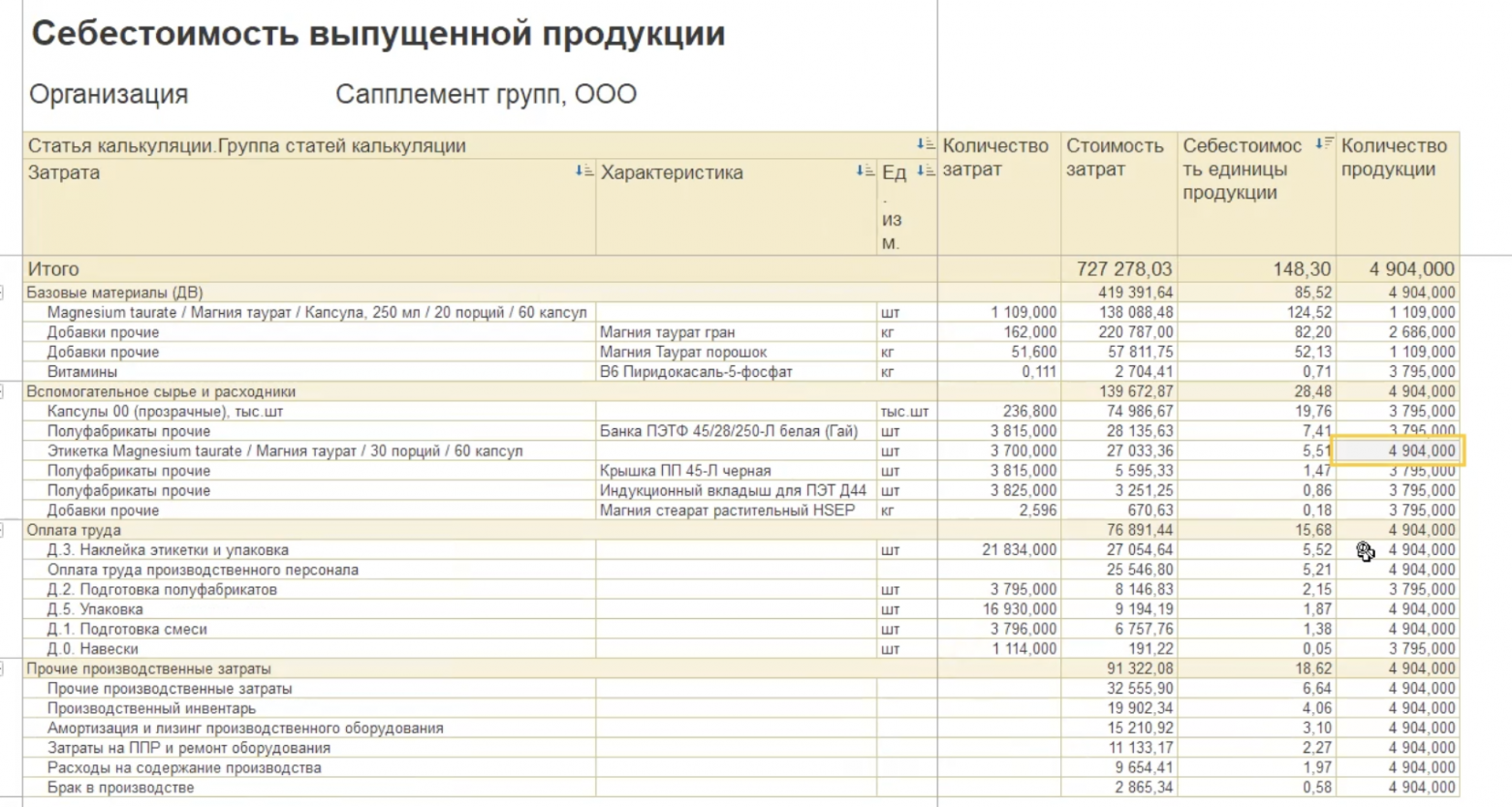Screen dimensions: 1512x807
Task: Select the Индукционный вкладыш для ПЭТ Д44 cell
Action: [737, 490]
